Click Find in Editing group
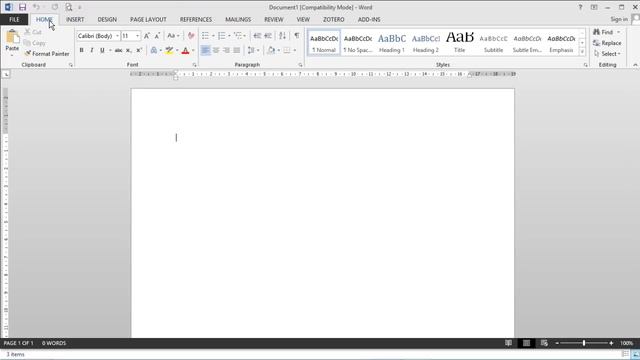 tap(606, 32)
